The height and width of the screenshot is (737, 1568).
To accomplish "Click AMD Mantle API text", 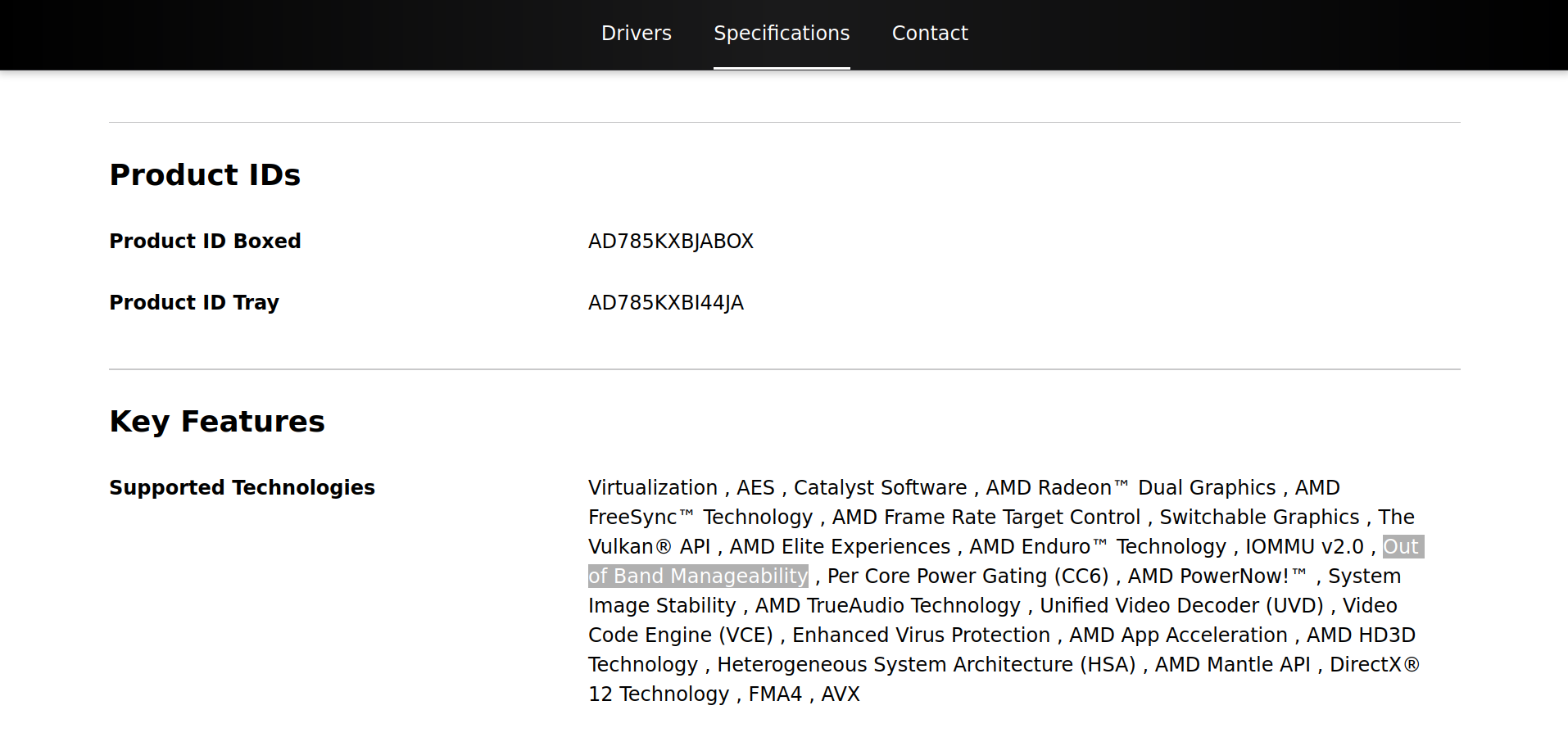I will pos(1232,665).
